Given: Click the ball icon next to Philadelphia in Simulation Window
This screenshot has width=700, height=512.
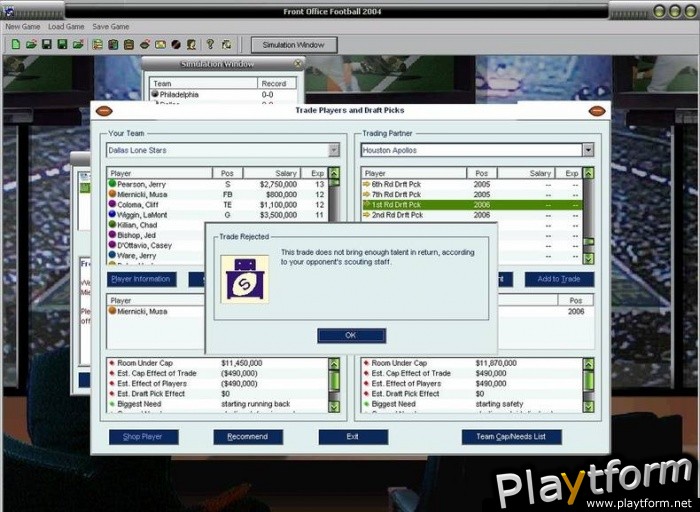Looking at the screenshot, I should [x=155, y=94].
